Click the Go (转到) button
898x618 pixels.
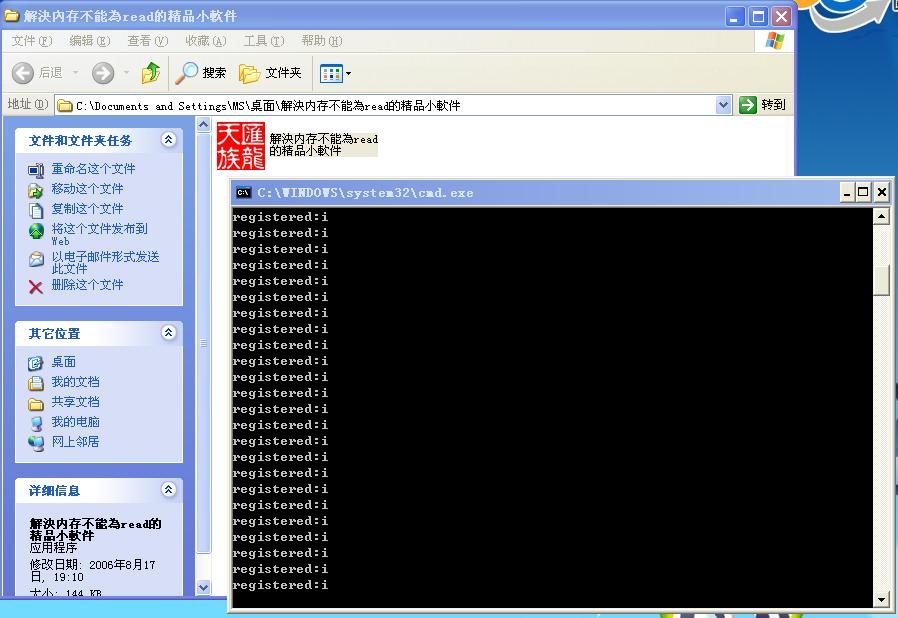click(x=762, y=105)
